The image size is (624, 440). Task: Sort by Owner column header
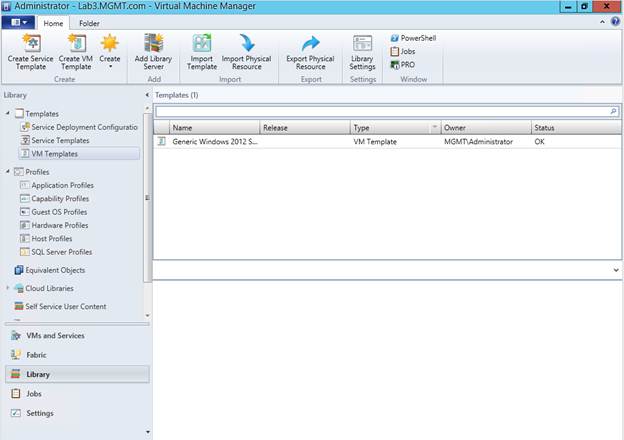click(x=486, y=128)
